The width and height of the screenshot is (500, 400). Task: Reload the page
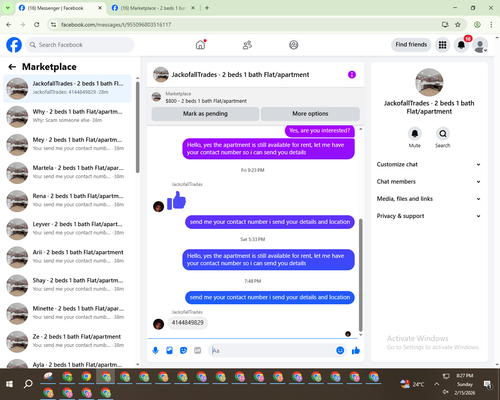(x=37, y=25)
